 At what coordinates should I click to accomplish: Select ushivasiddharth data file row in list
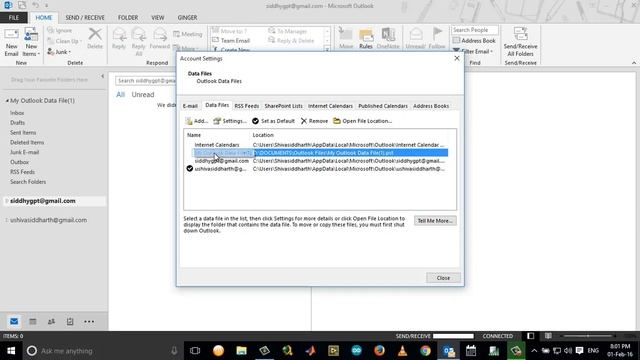[317, 169]
